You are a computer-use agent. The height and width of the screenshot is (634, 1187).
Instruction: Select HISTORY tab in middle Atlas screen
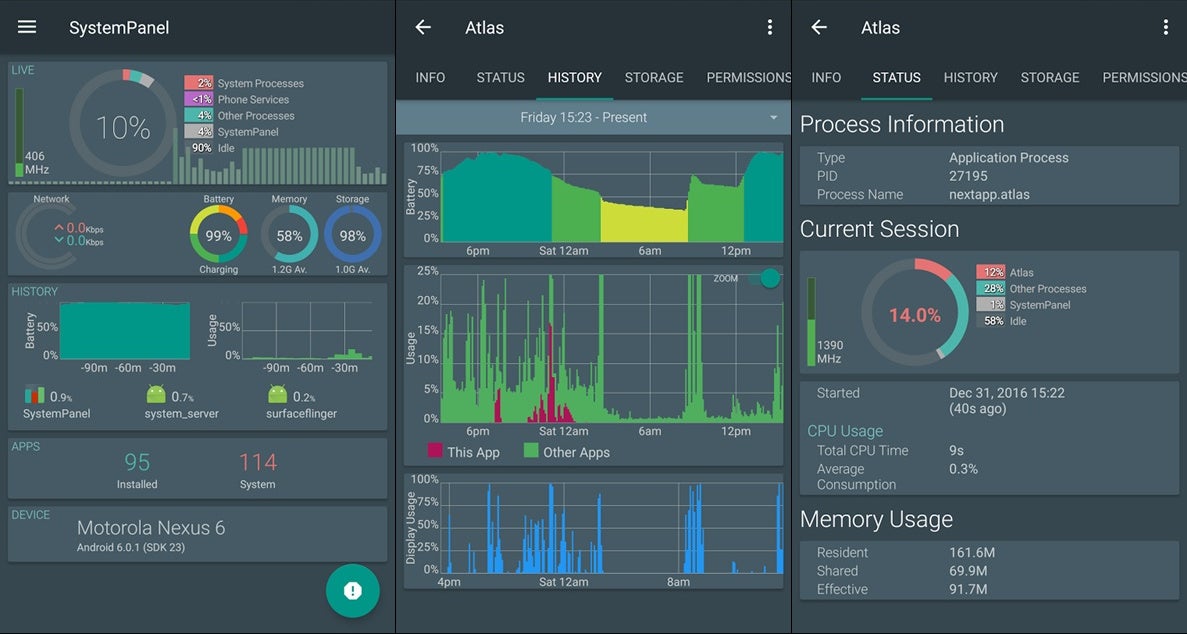(x=575, y=77)
